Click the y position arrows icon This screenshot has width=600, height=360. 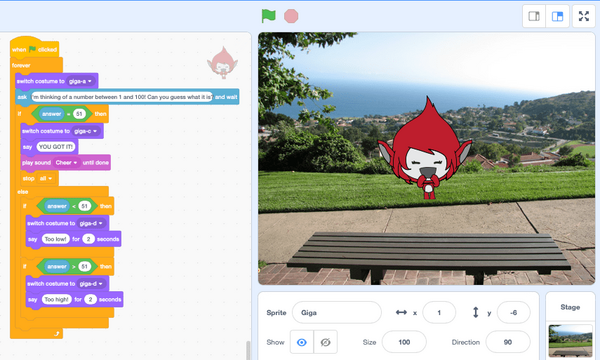(476, 313)
